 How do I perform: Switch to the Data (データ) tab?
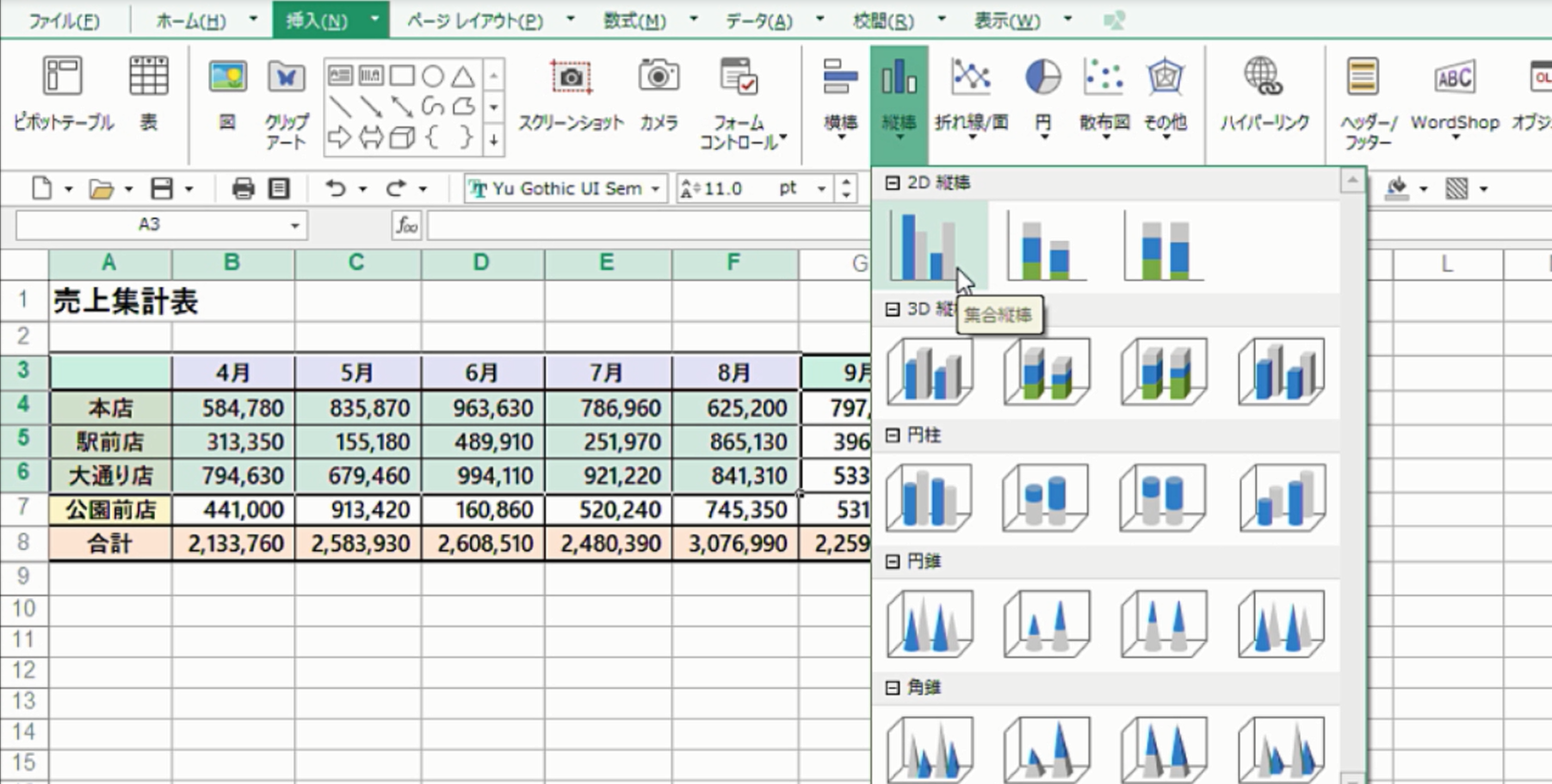coord(757,21)
